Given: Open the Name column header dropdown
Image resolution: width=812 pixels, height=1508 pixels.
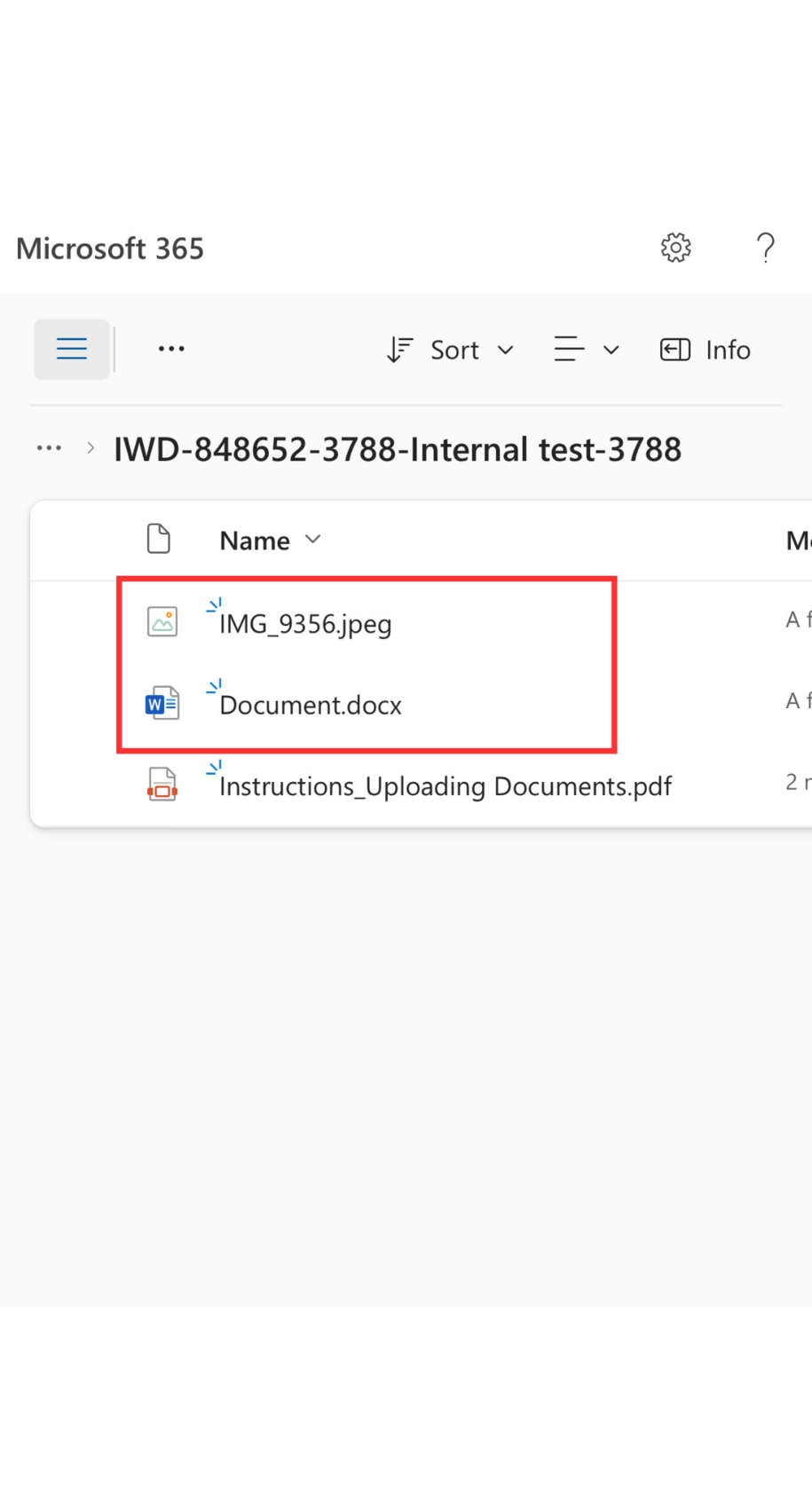Looking at the screenshot, I should click(x=270, y=541).
